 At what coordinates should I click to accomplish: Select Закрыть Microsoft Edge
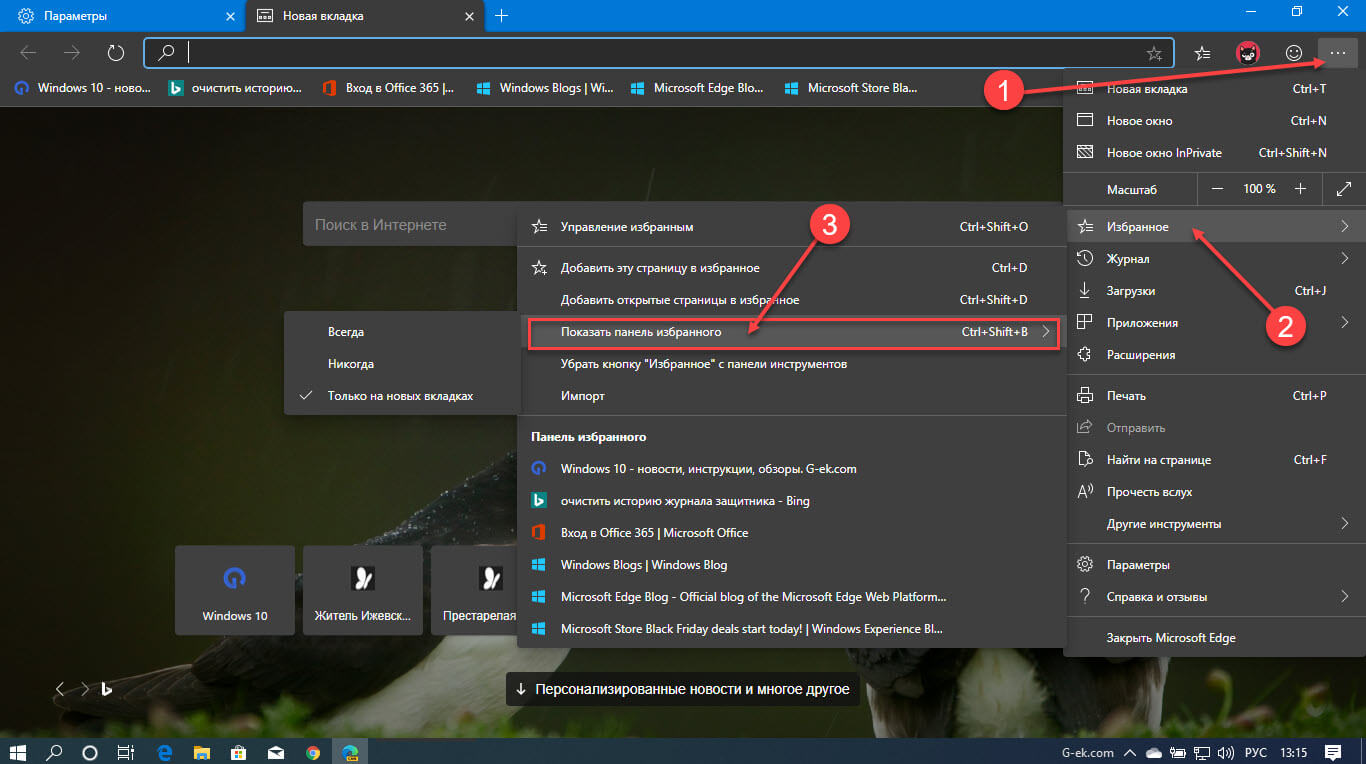(1213, 638)
